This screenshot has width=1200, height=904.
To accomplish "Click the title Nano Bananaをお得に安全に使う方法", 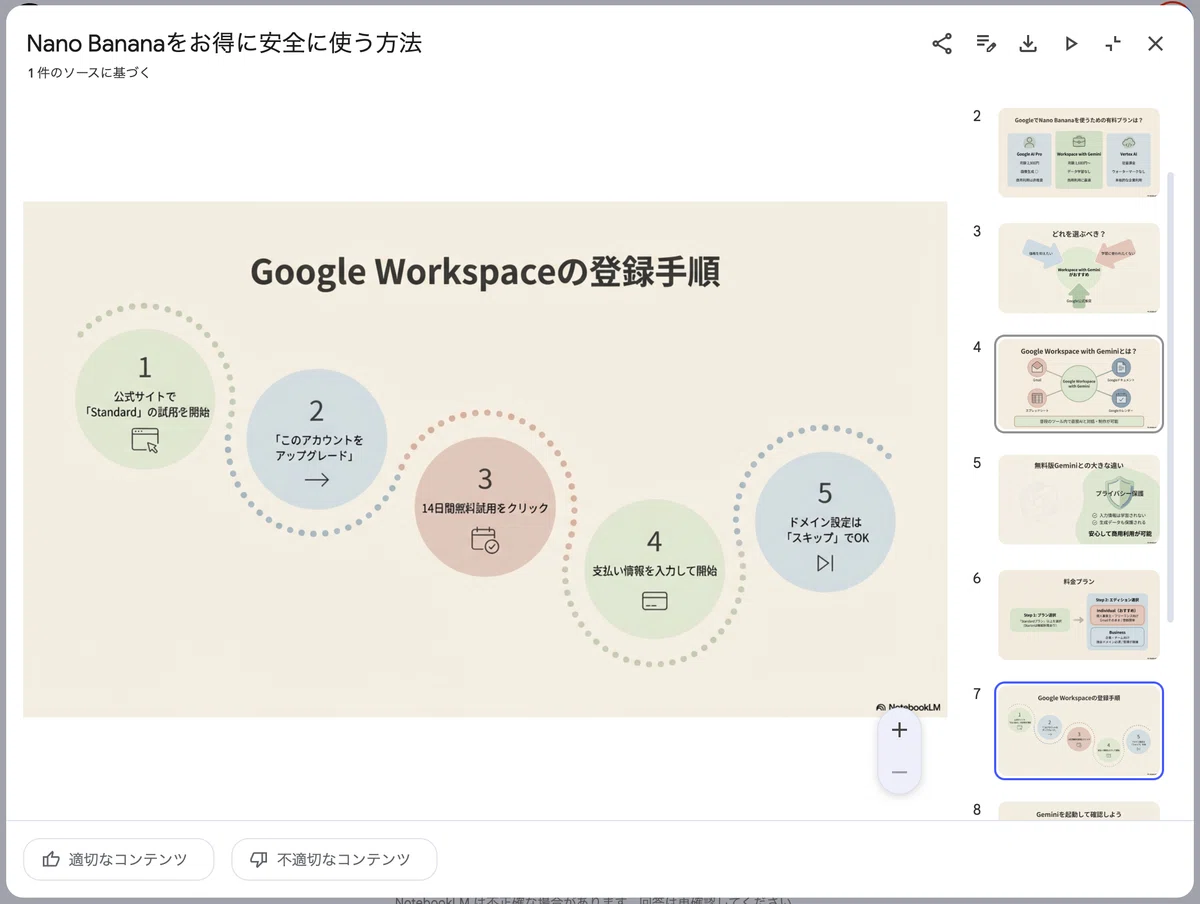I will [x=223, y=43].
